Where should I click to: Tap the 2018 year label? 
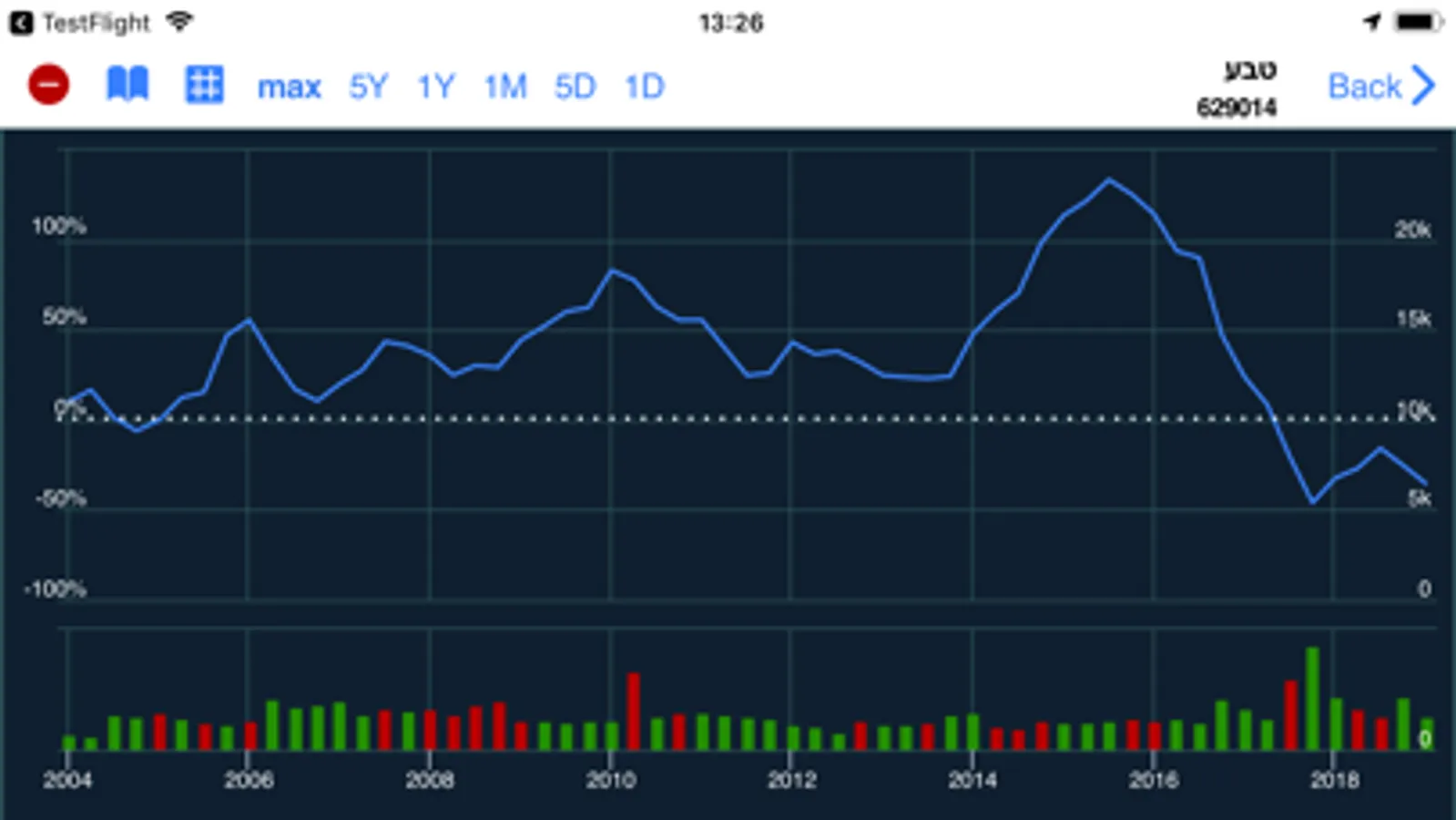click(x=1335, y=780)
